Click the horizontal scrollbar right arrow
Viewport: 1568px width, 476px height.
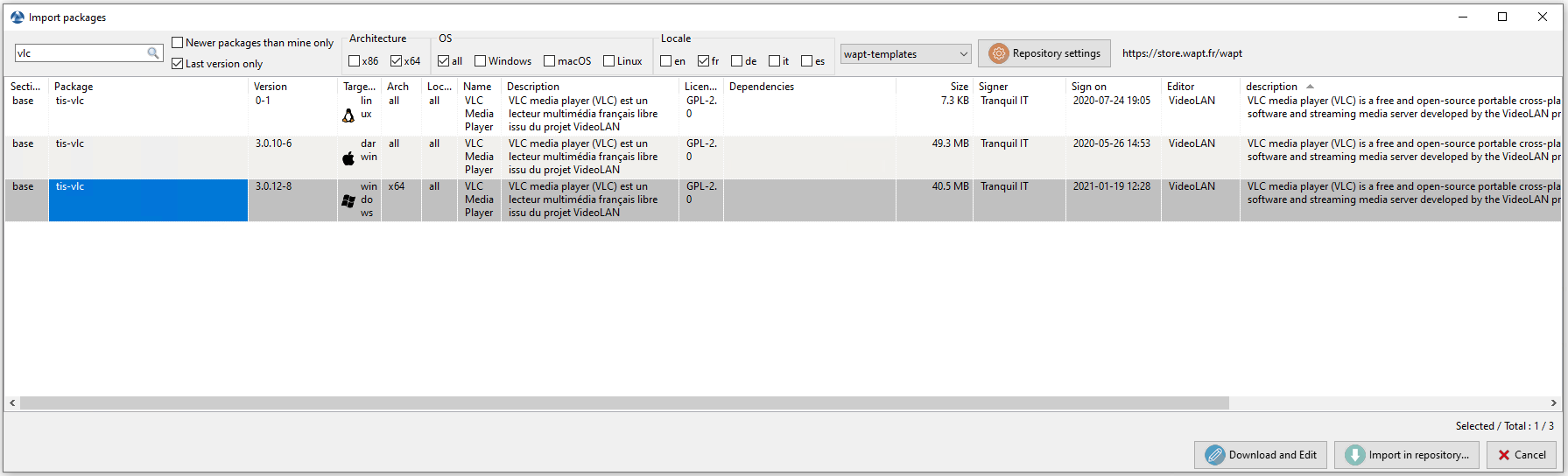[1554, 403]
